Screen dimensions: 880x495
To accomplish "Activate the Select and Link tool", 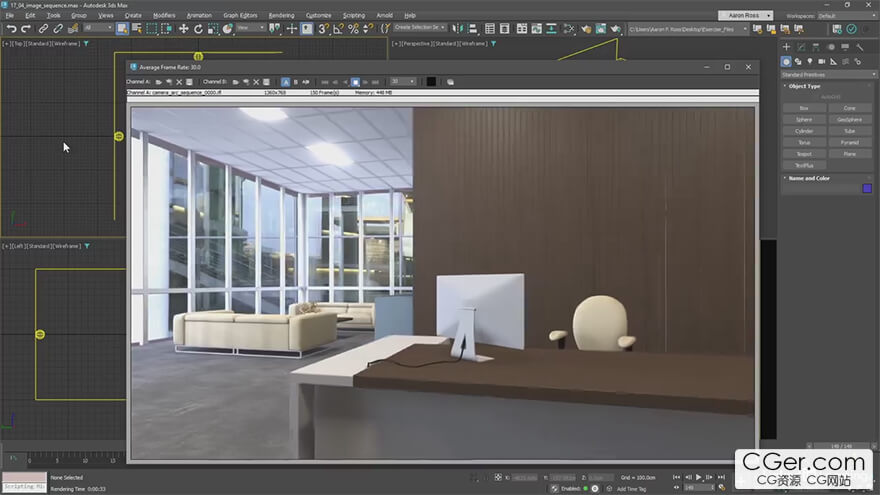I will pyautogui.click(x=43, y=29).
